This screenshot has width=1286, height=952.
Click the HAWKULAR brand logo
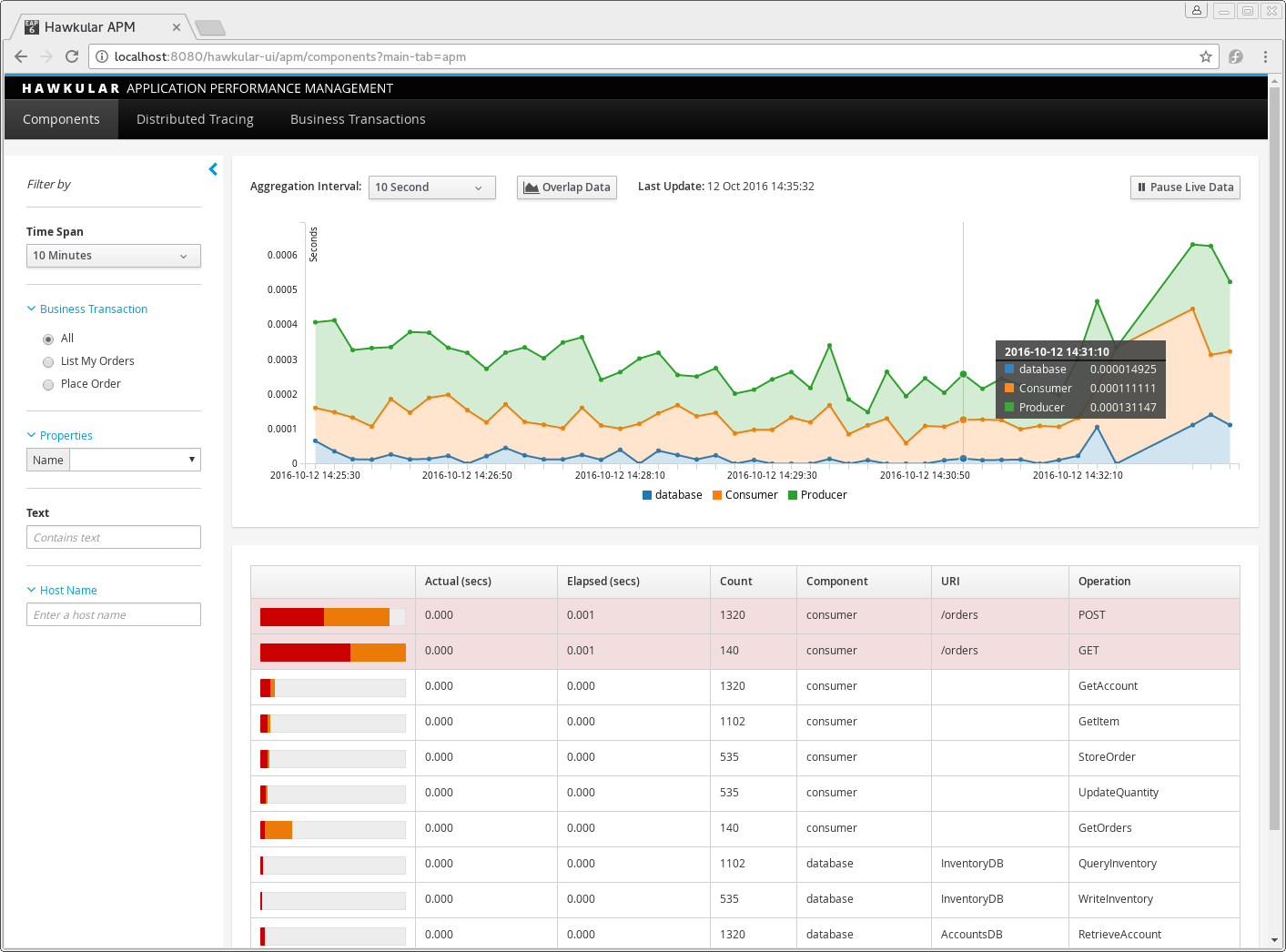coord(71,88)
